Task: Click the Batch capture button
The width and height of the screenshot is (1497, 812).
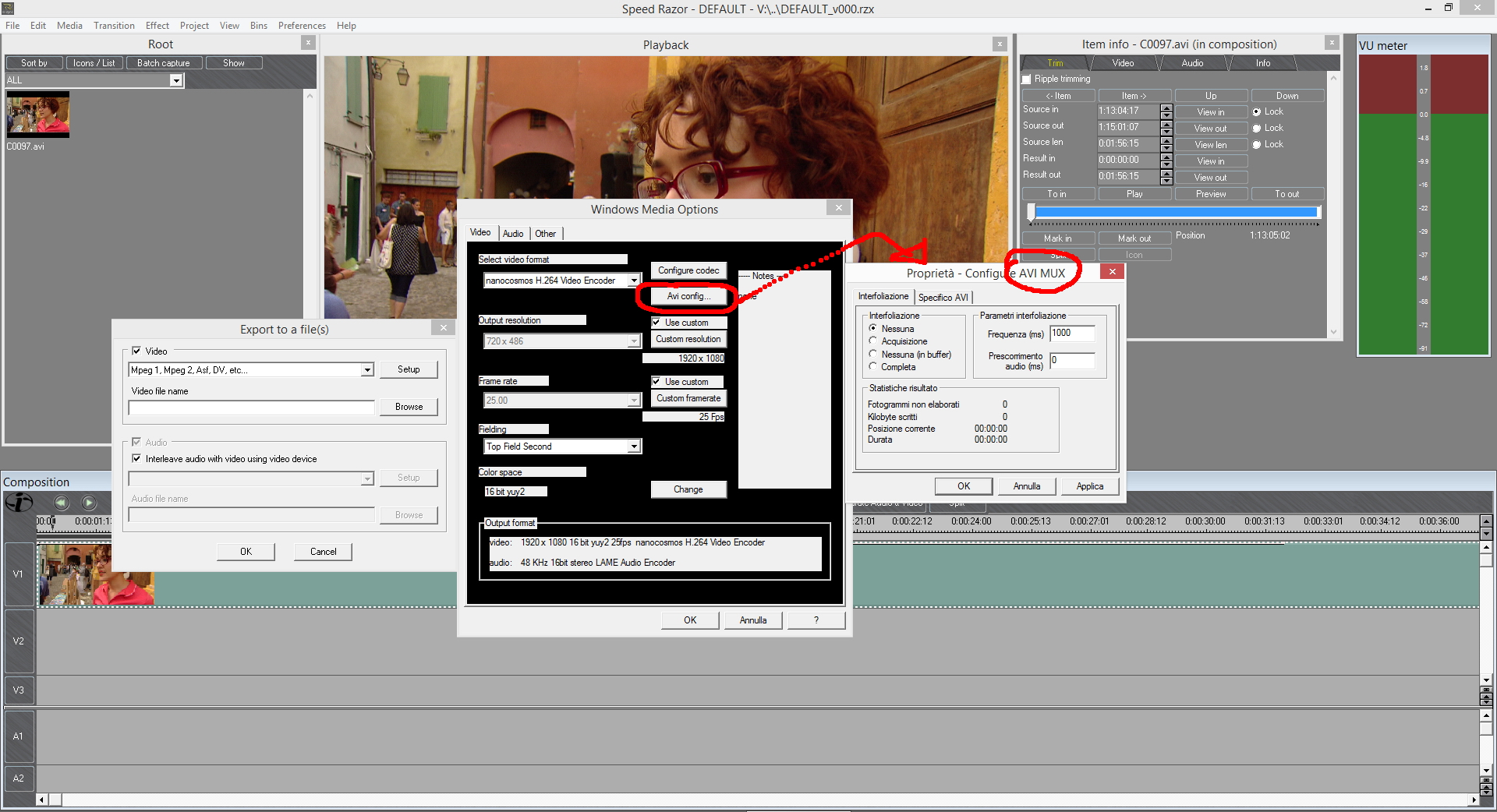Action: [164, 63]
